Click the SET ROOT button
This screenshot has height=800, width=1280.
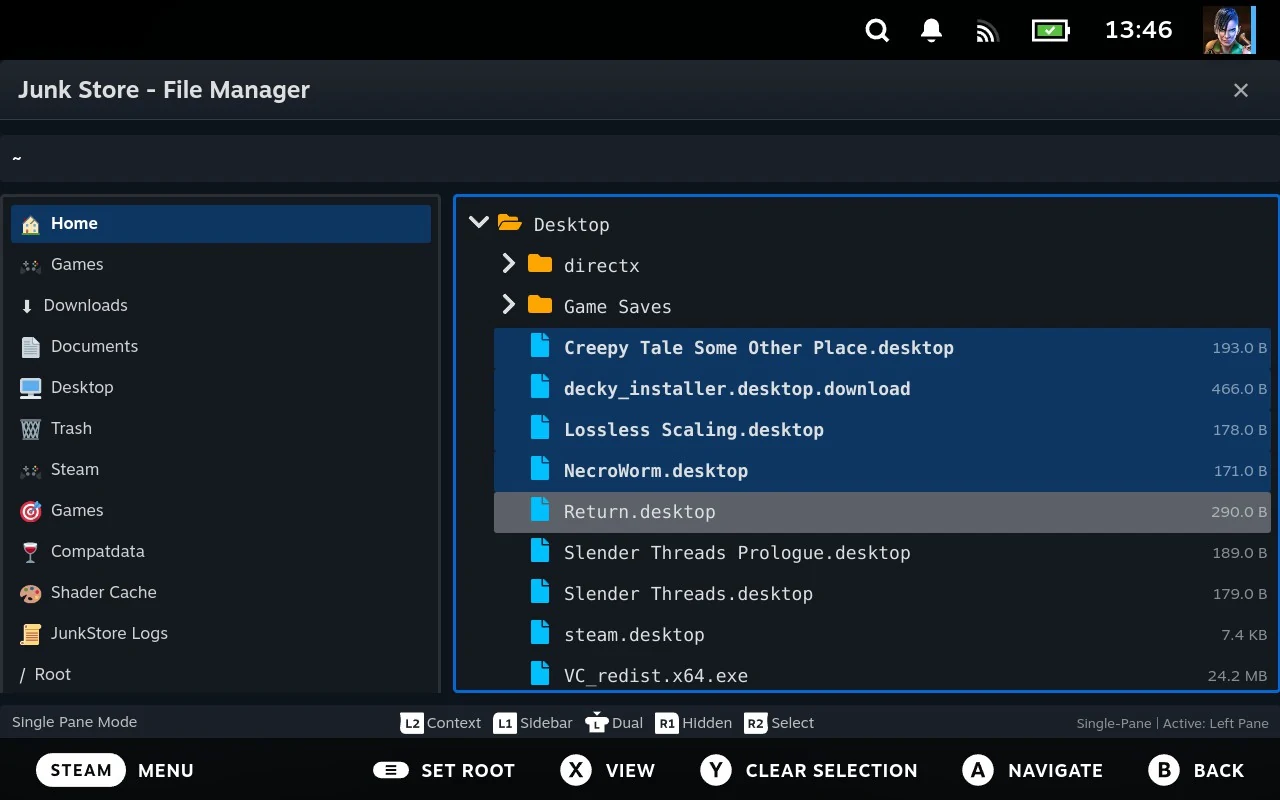point(444,770)
